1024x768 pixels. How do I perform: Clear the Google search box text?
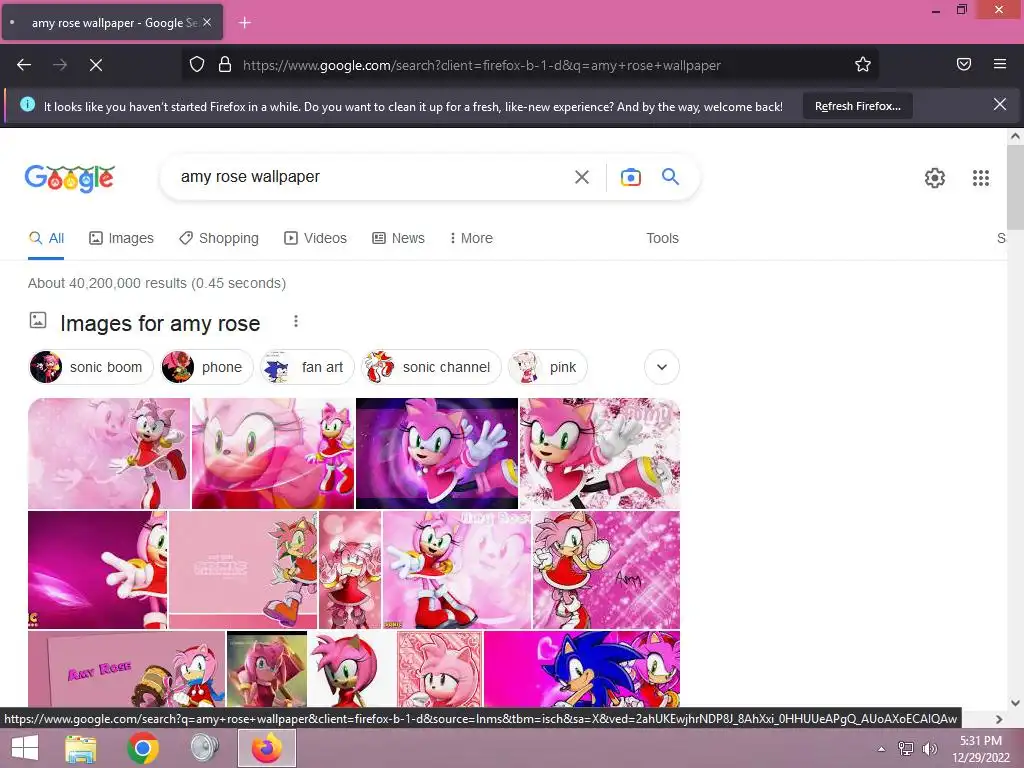pos(582,177)
